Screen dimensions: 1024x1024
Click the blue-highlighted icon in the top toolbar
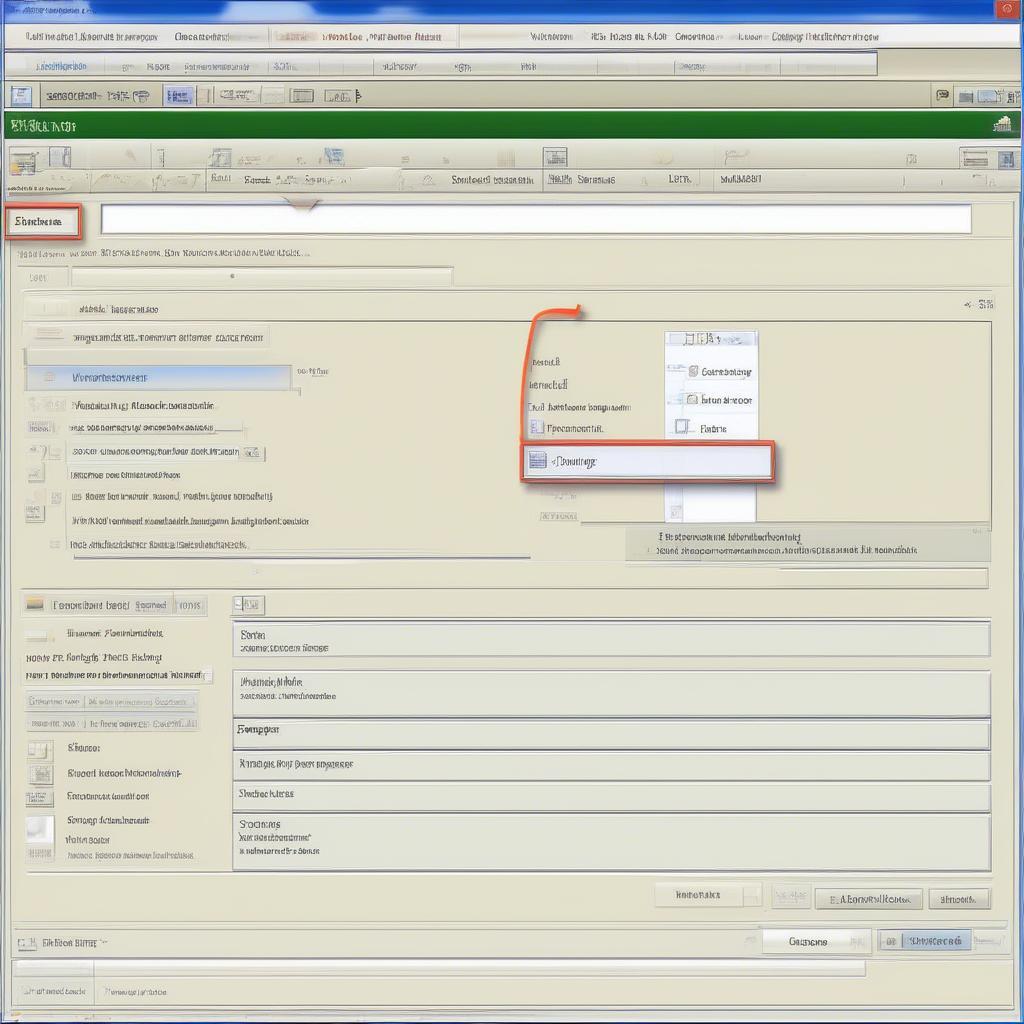(x=178, y=96)
